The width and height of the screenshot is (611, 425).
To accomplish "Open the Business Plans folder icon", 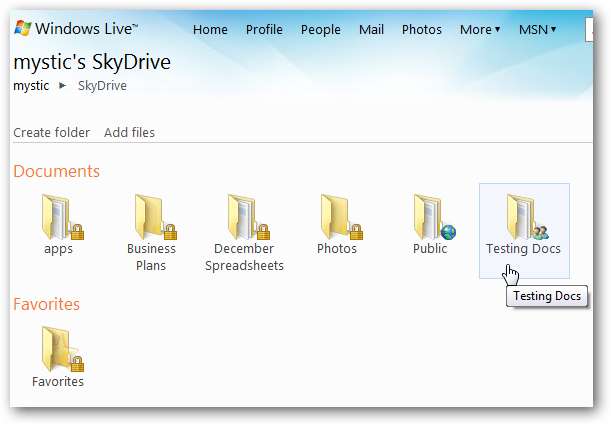I will coord(155,217).
